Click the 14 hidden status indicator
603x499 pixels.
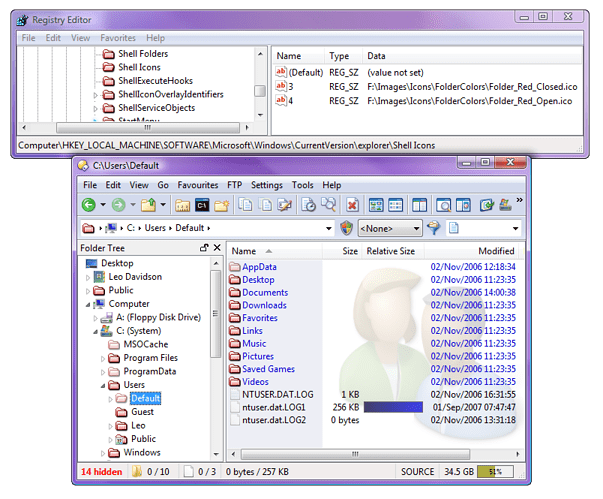(x=102, y=472)
